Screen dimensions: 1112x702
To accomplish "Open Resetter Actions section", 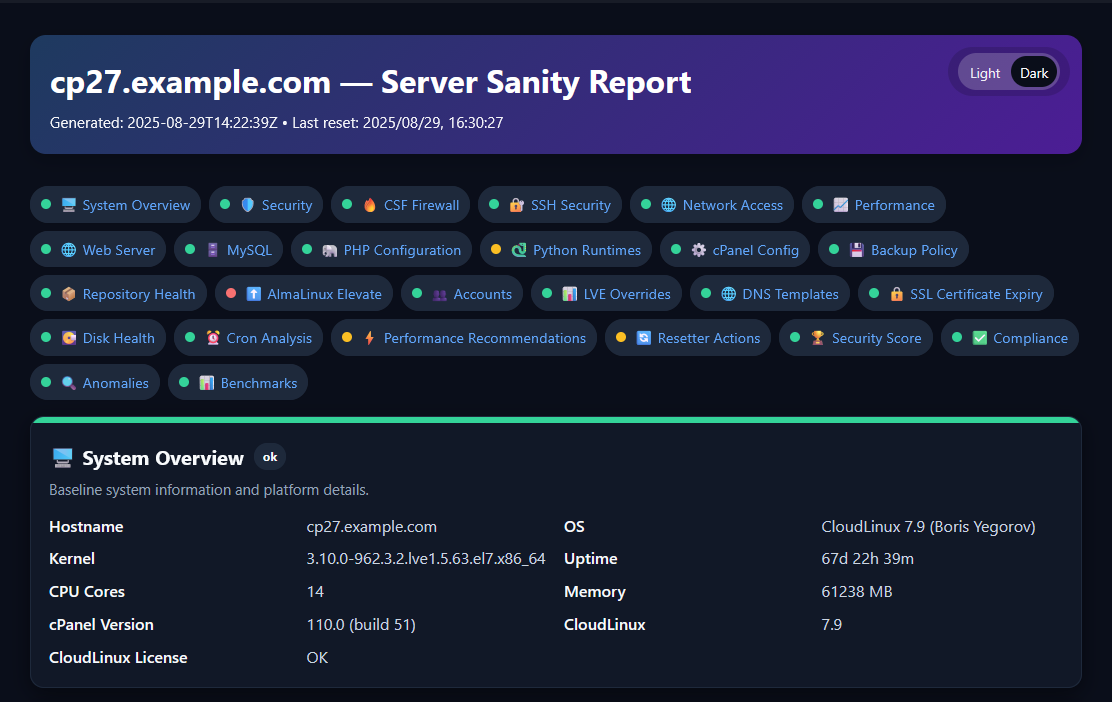I will [x=688, y=338].
